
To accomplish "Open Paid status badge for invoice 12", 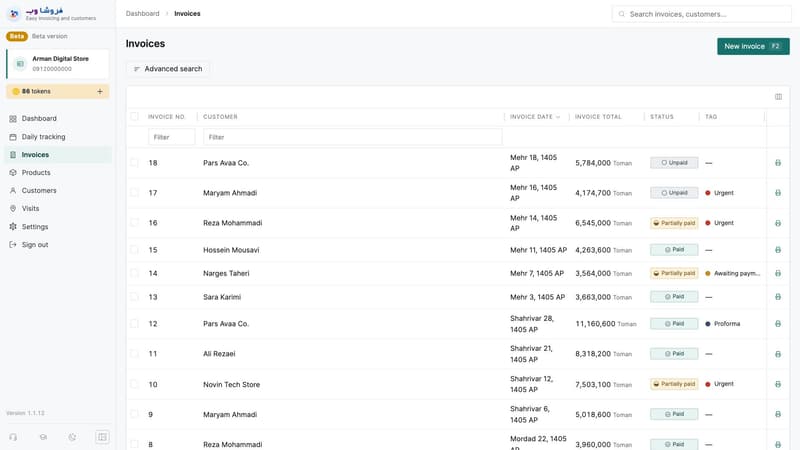I will point(674,323).
